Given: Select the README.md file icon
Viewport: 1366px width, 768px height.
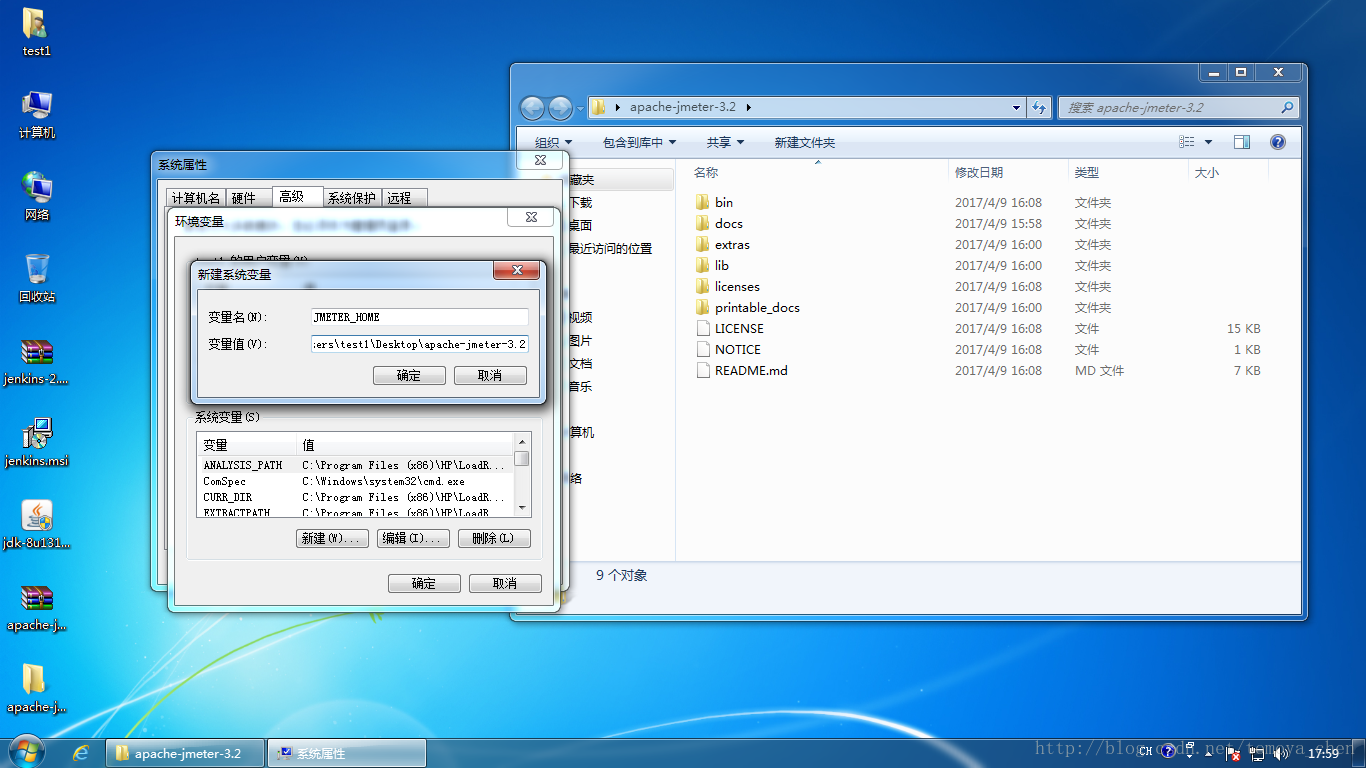Looking at the screenshot, I should (x=701, y=370).
